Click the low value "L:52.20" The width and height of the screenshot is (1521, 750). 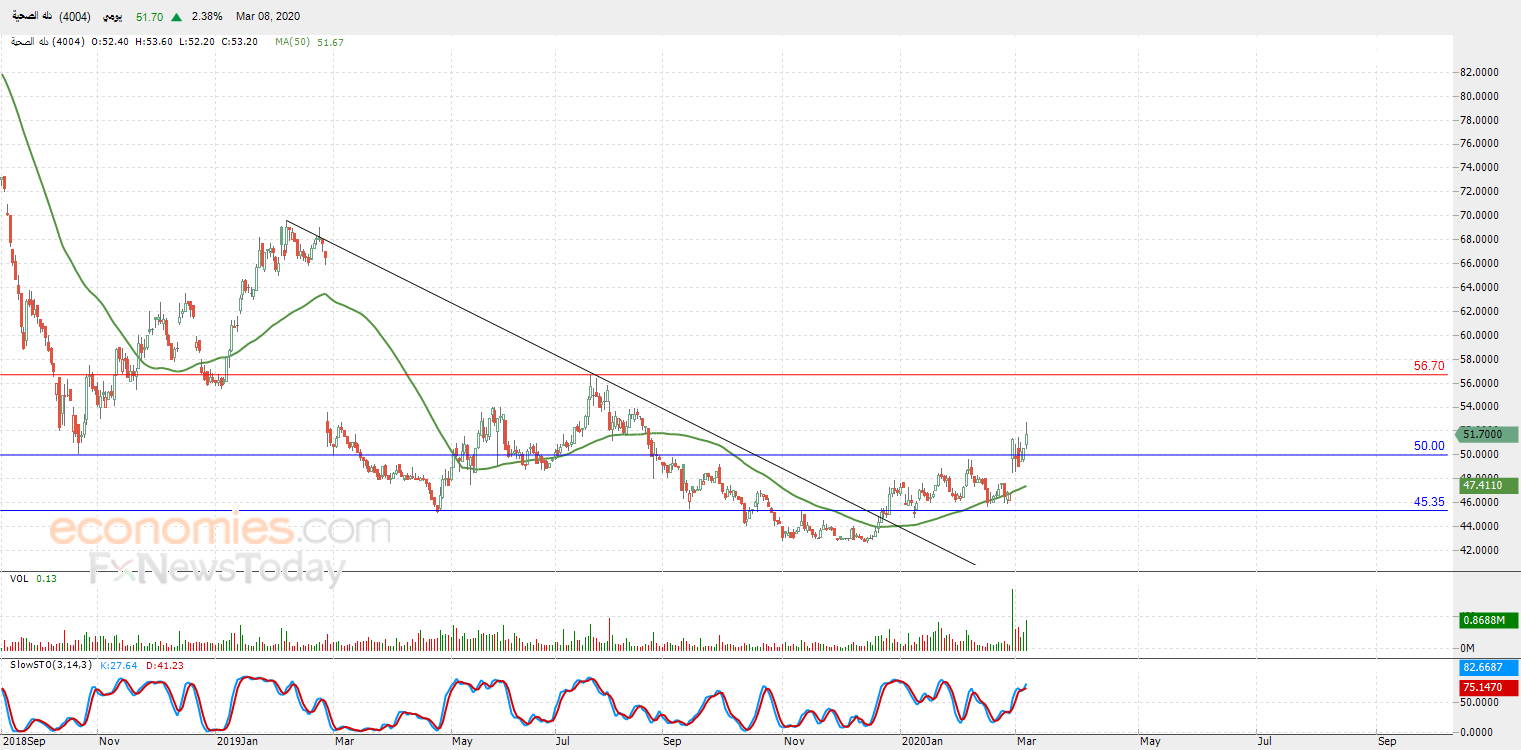pos(196,41)
